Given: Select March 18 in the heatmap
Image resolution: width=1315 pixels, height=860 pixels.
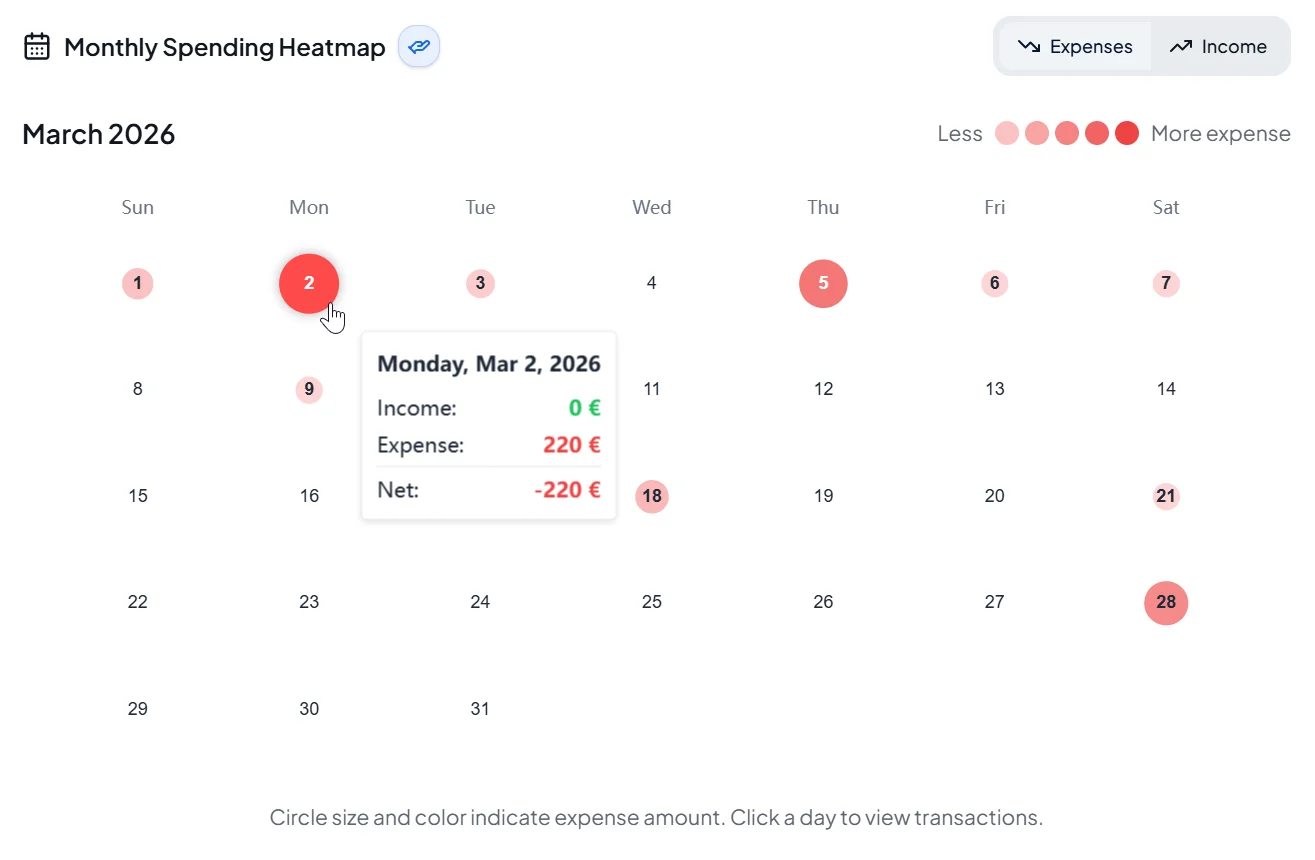Looking at the screenshot, I should [x=651, y=496].
